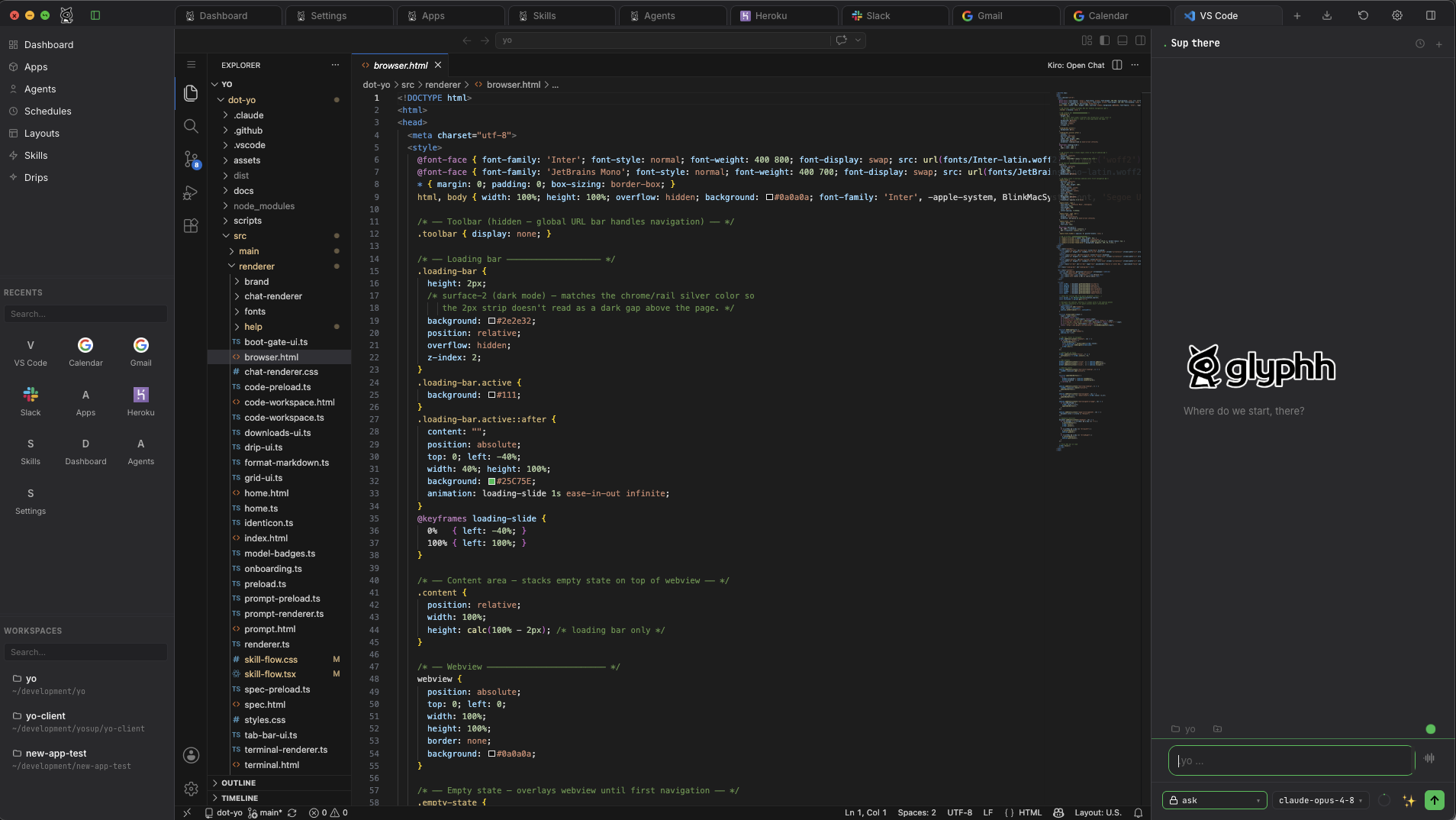The height and width of the screenshot is (820, 1456).
Task: Click the hamburger menu above the activity bar
Action: tap(192, 65)
